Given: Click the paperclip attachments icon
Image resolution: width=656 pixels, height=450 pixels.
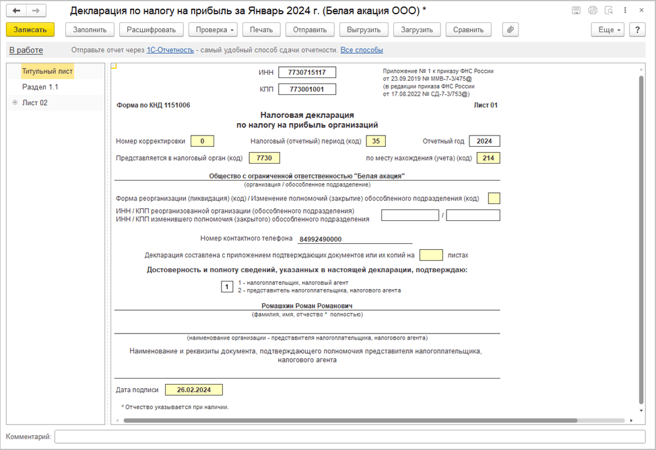Looking at the screenshot, I should (510, 30).
